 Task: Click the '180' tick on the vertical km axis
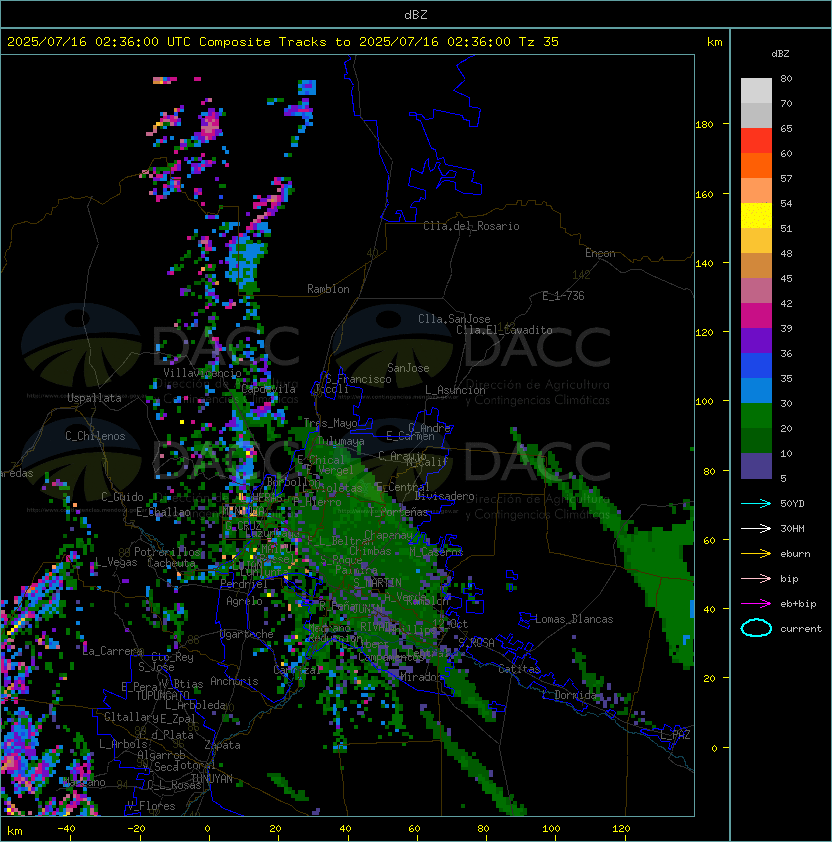[x=704, y=125]
